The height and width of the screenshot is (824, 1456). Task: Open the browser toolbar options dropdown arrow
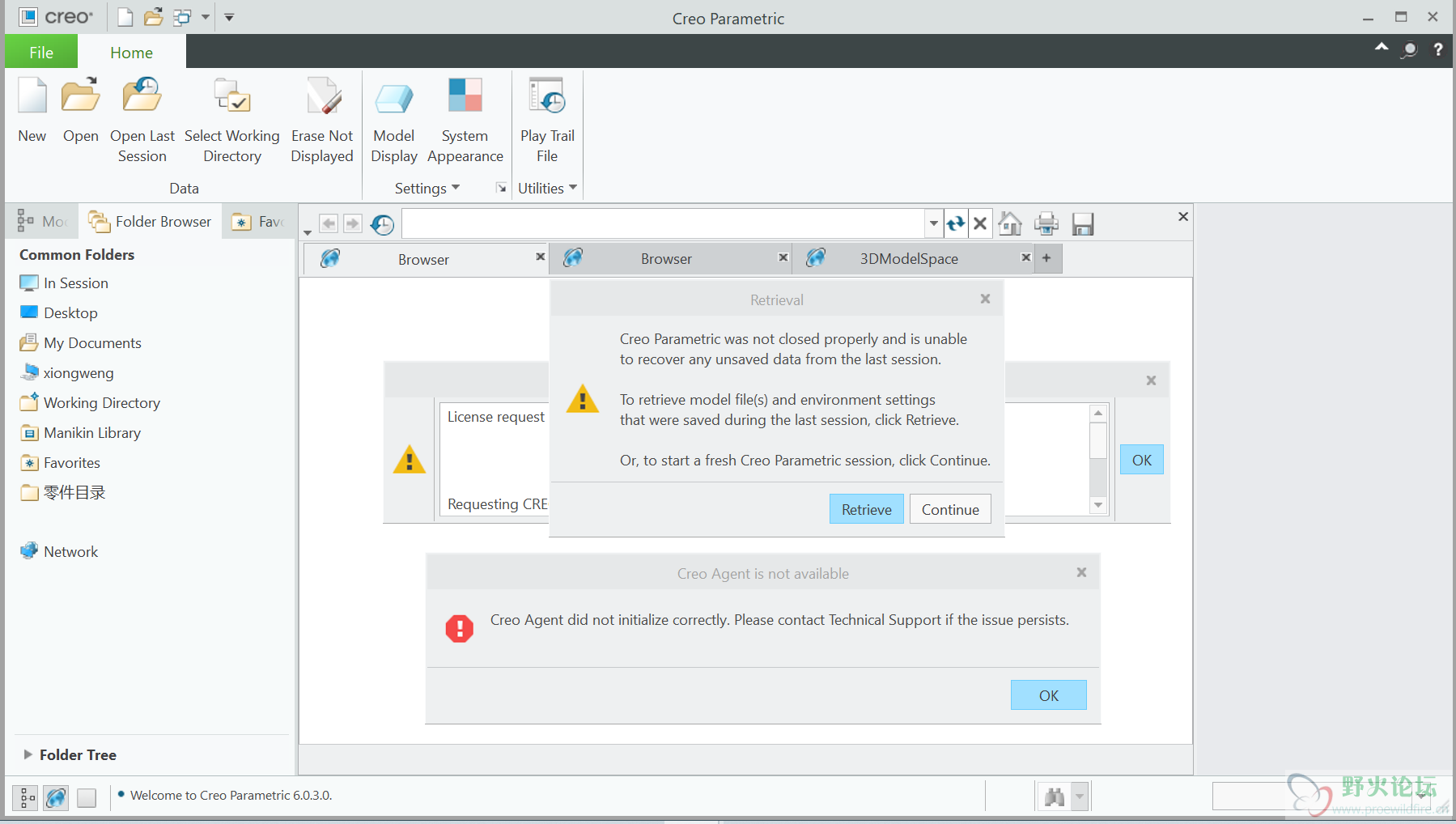(x=308, y=233)
